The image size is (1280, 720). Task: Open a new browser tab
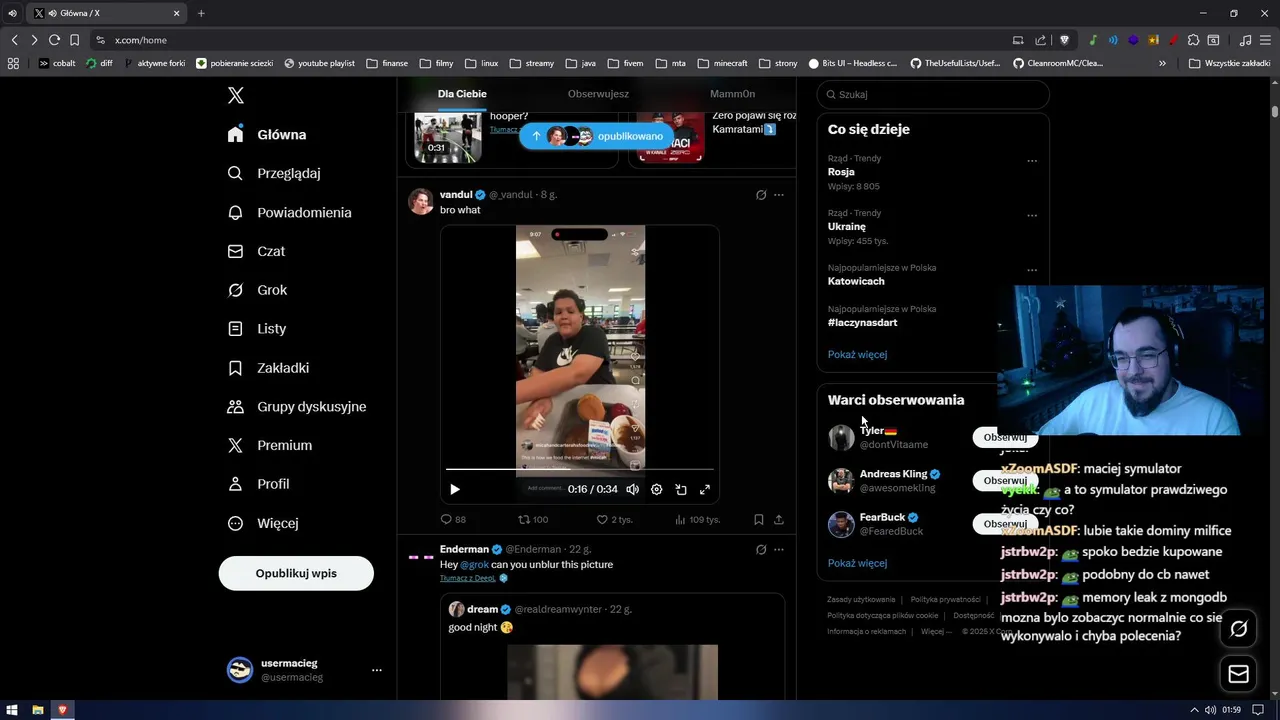pos(201,13)
